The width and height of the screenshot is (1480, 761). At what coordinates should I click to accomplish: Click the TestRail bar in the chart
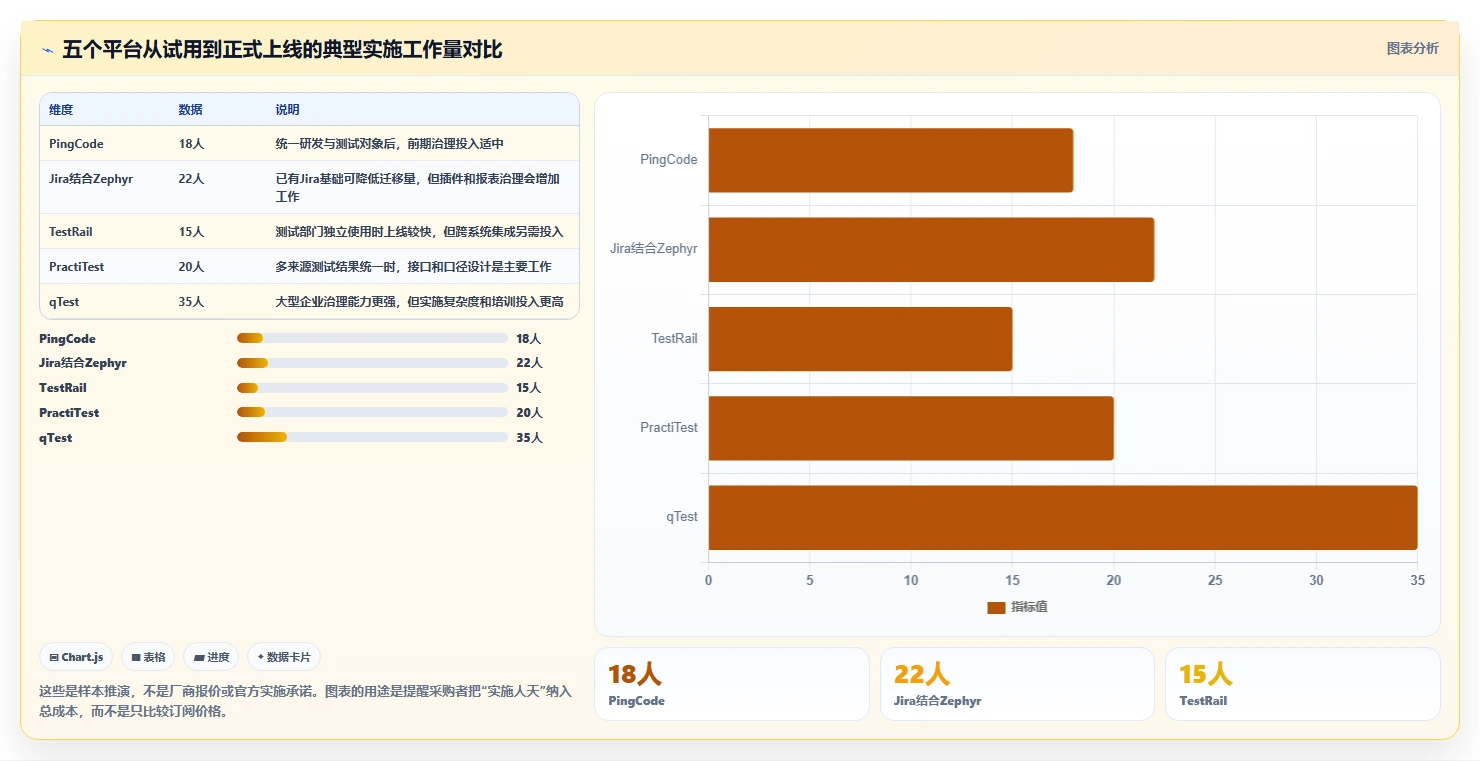tap(860, 338)
